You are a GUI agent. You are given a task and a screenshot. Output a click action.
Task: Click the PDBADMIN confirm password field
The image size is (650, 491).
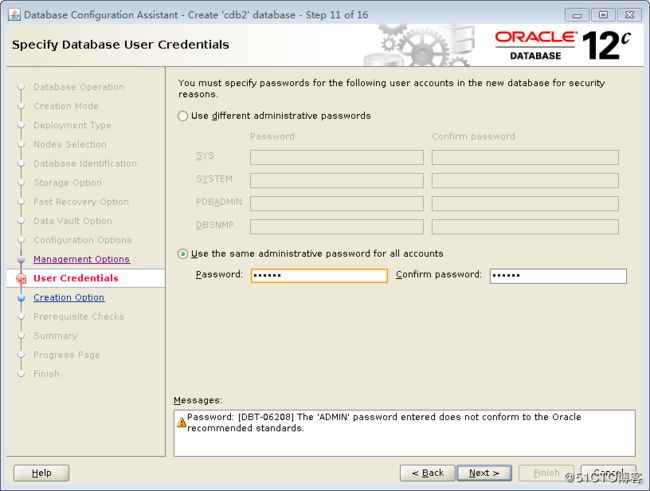point(525,204)
